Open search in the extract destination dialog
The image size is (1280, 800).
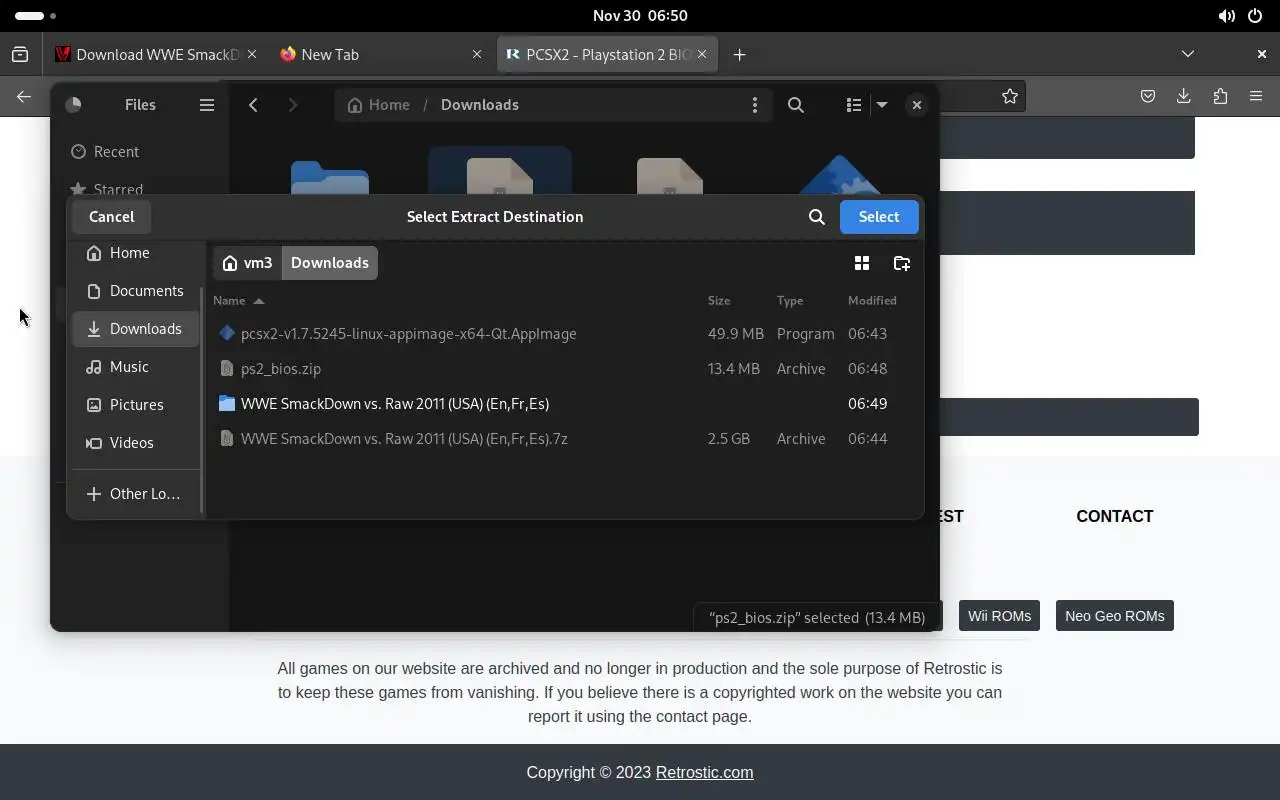[x=817, y=216]
